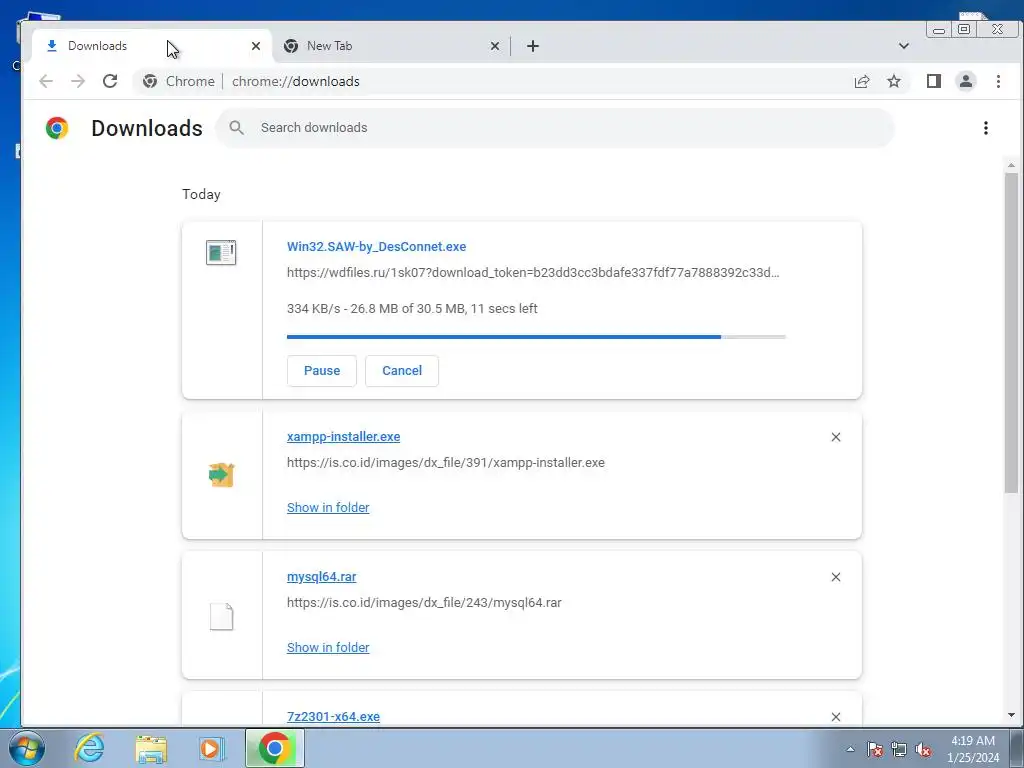Open Internet Explorer from taskbar

[89, 748]
